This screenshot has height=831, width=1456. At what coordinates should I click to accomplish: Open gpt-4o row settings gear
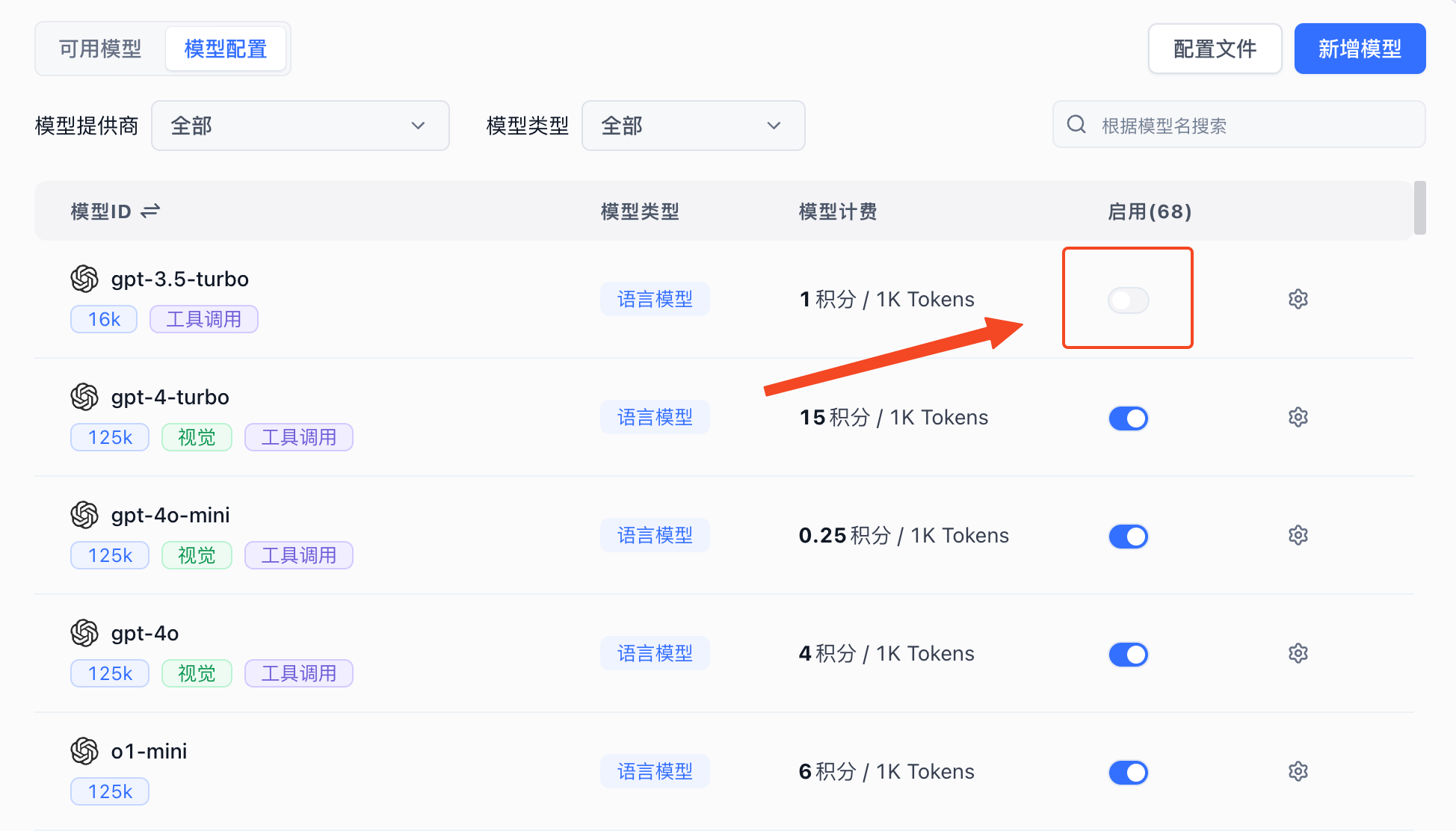point(1298,653)
